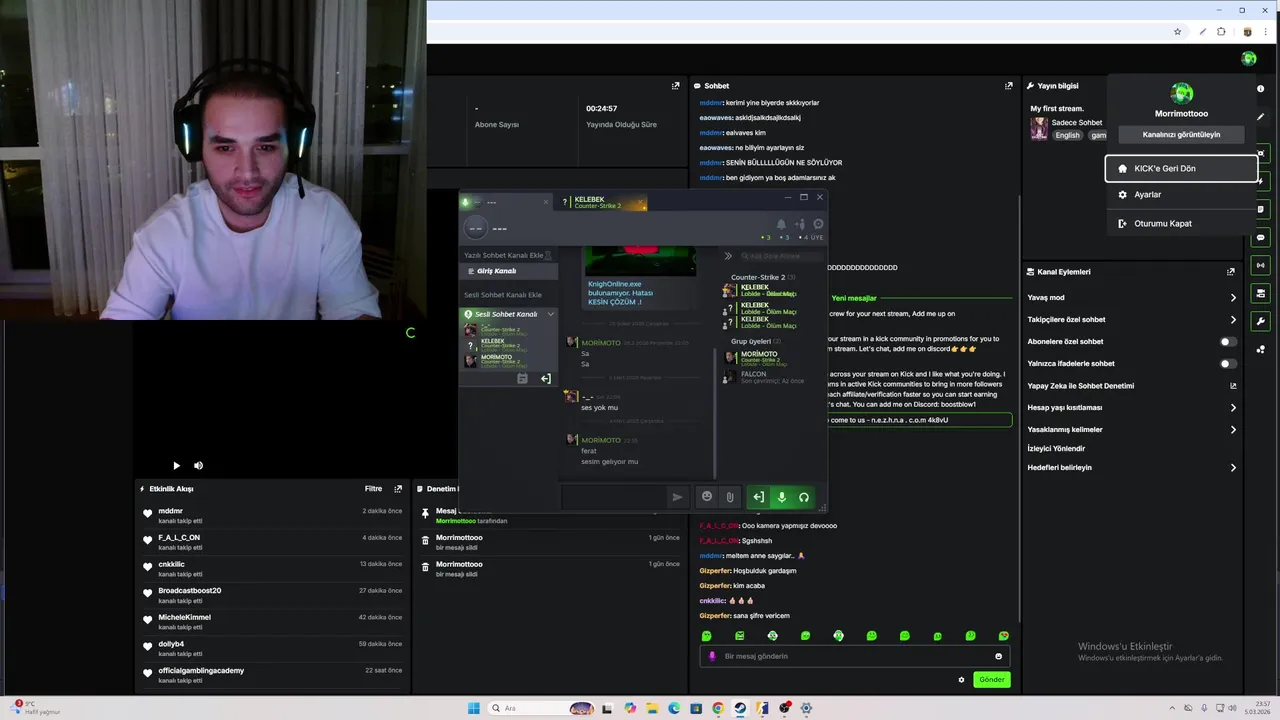Pop out the session info panel
Image resolution: width=1280 pixels, height=720 pixels.
(x=676, y=86)
